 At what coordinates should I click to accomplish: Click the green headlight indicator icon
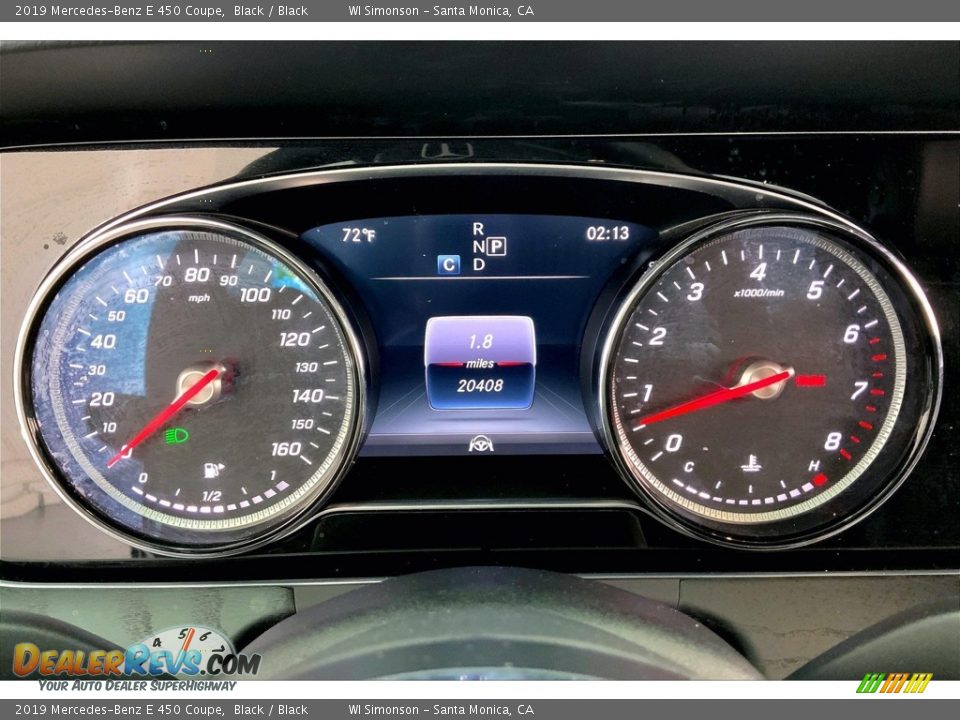coord(176,436)
